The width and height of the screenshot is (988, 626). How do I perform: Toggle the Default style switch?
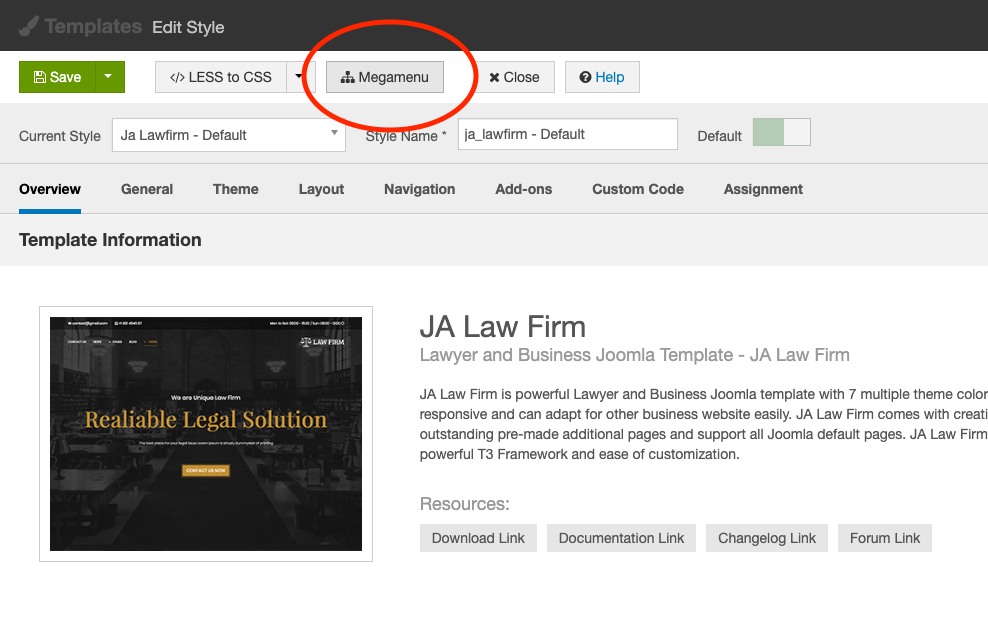pyautogui.click(x=781, y=133)
